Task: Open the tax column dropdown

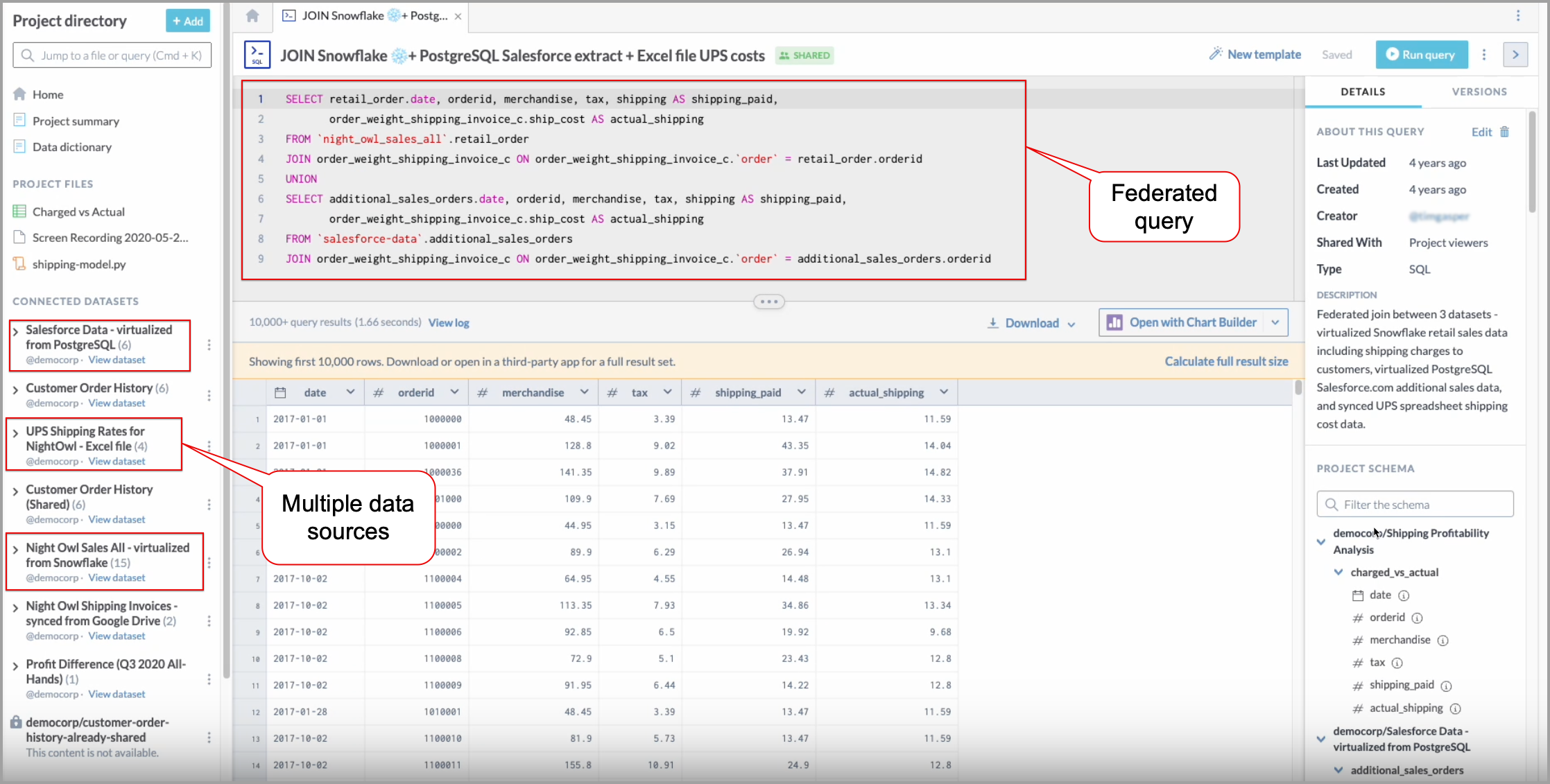Action: (x=668, y=392)
